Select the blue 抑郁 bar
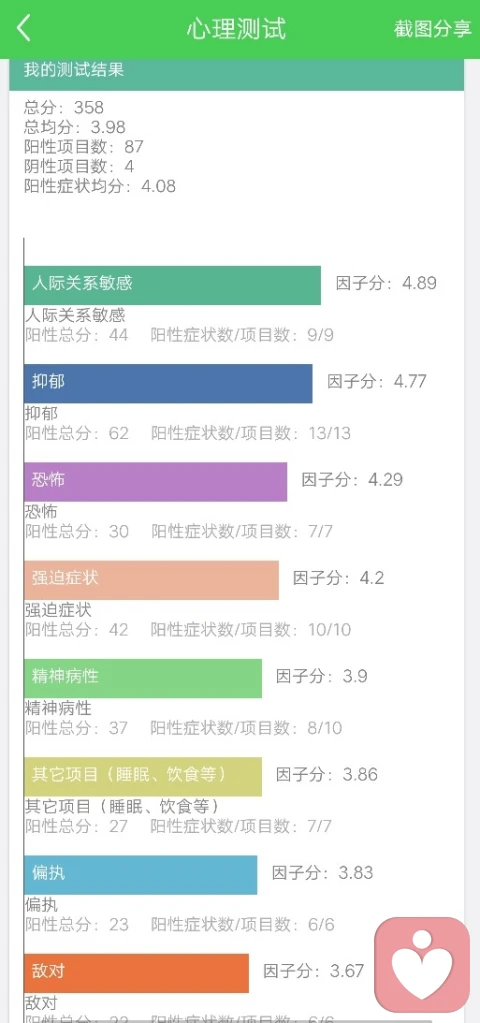Screen dimensions: 480x1023 pos(168,384)
